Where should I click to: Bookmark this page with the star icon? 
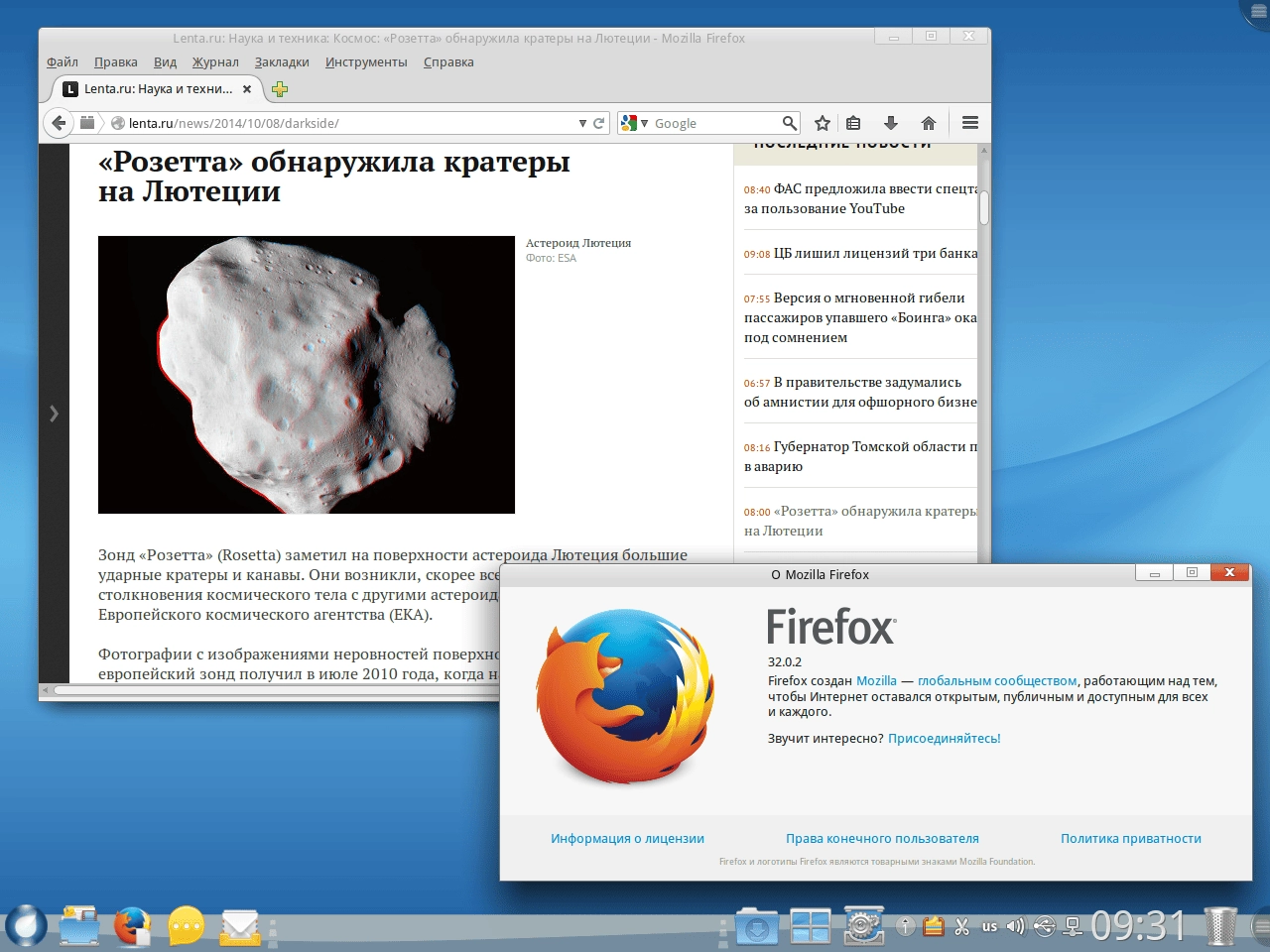(x=823, y=123)
